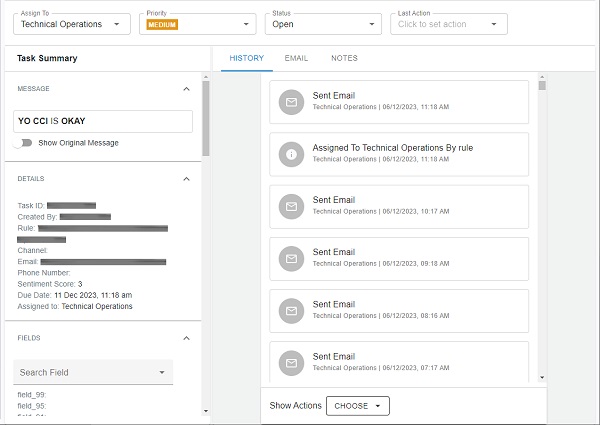
Task: Select the History tab
Action: click(x=246, y=58)
